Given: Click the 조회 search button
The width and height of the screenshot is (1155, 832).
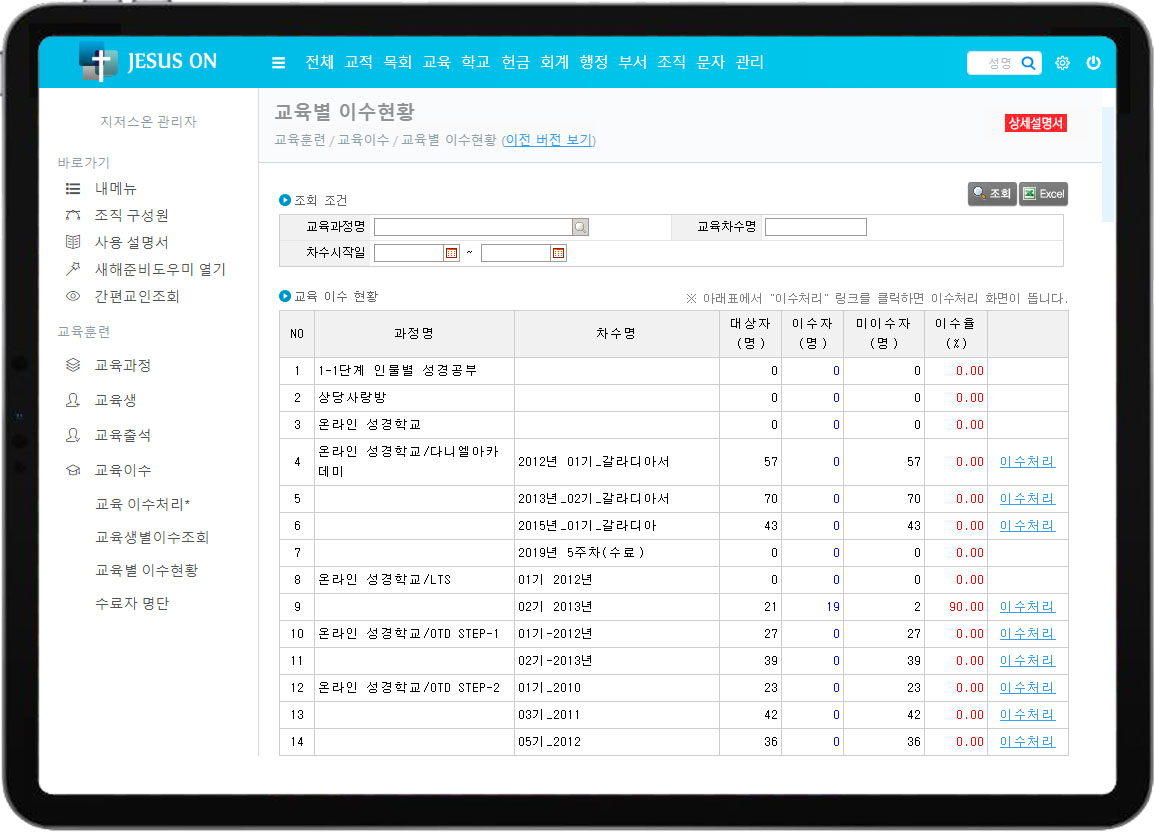Looking at the screenshot, I should click(992, 194).
